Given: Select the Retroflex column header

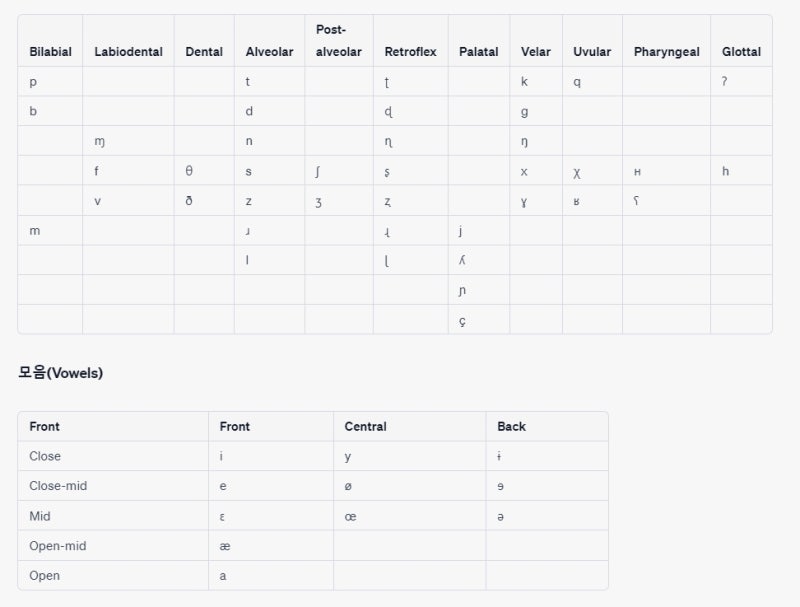Looking at the screenshot, I should (x=410, y=52).
